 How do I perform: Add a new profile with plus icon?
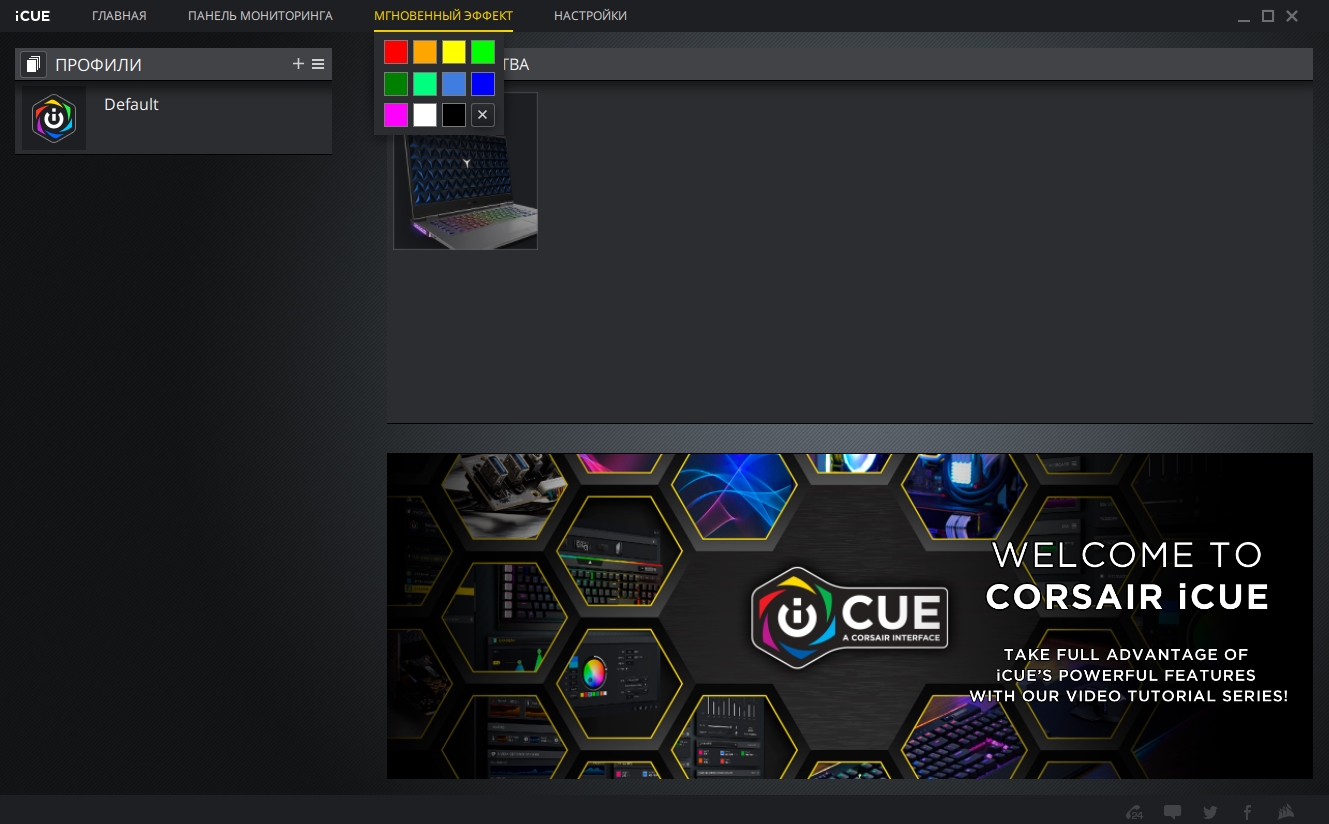point(298,64)
